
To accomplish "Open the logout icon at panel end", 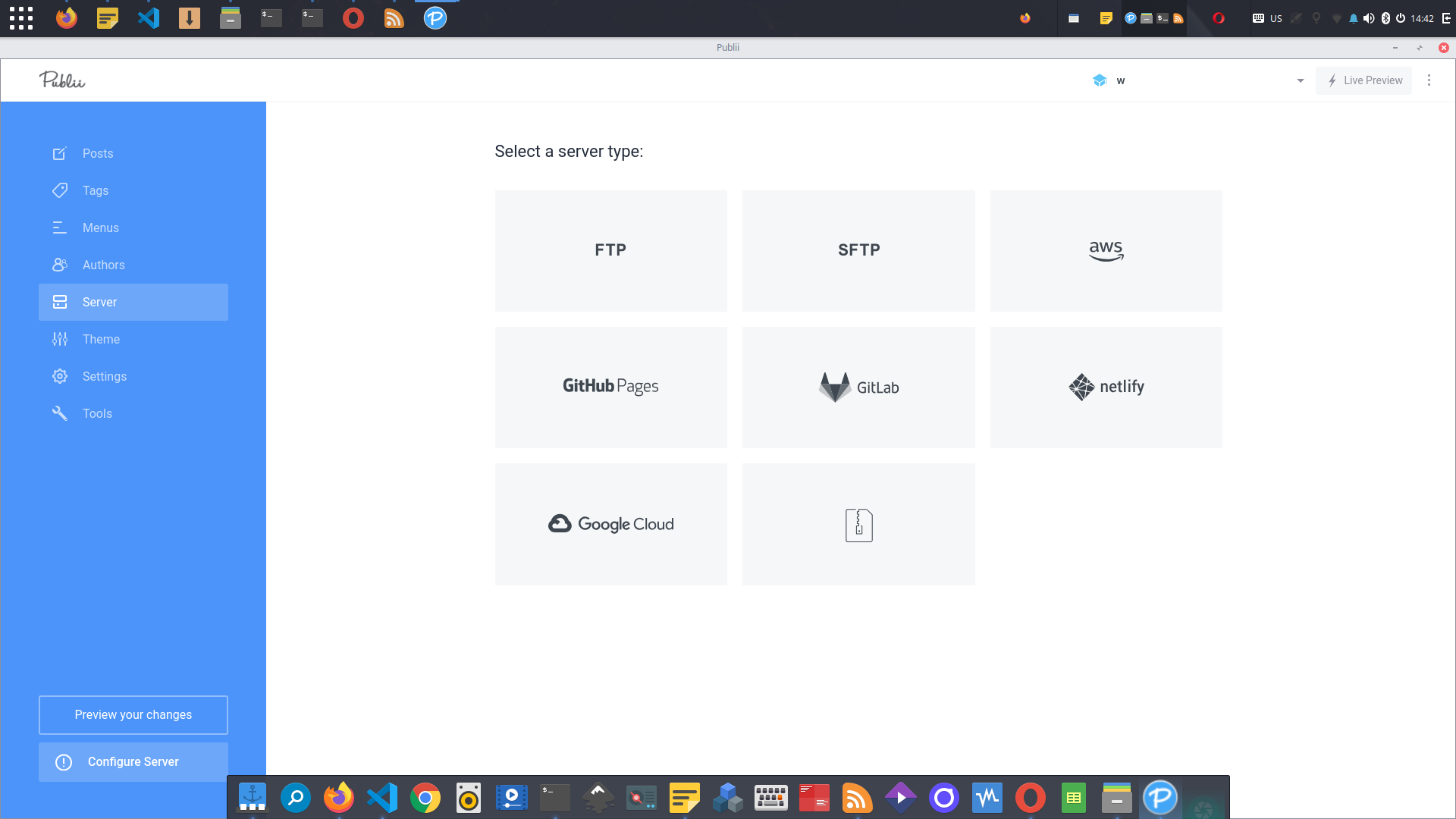I will [x=1446, y=18].
